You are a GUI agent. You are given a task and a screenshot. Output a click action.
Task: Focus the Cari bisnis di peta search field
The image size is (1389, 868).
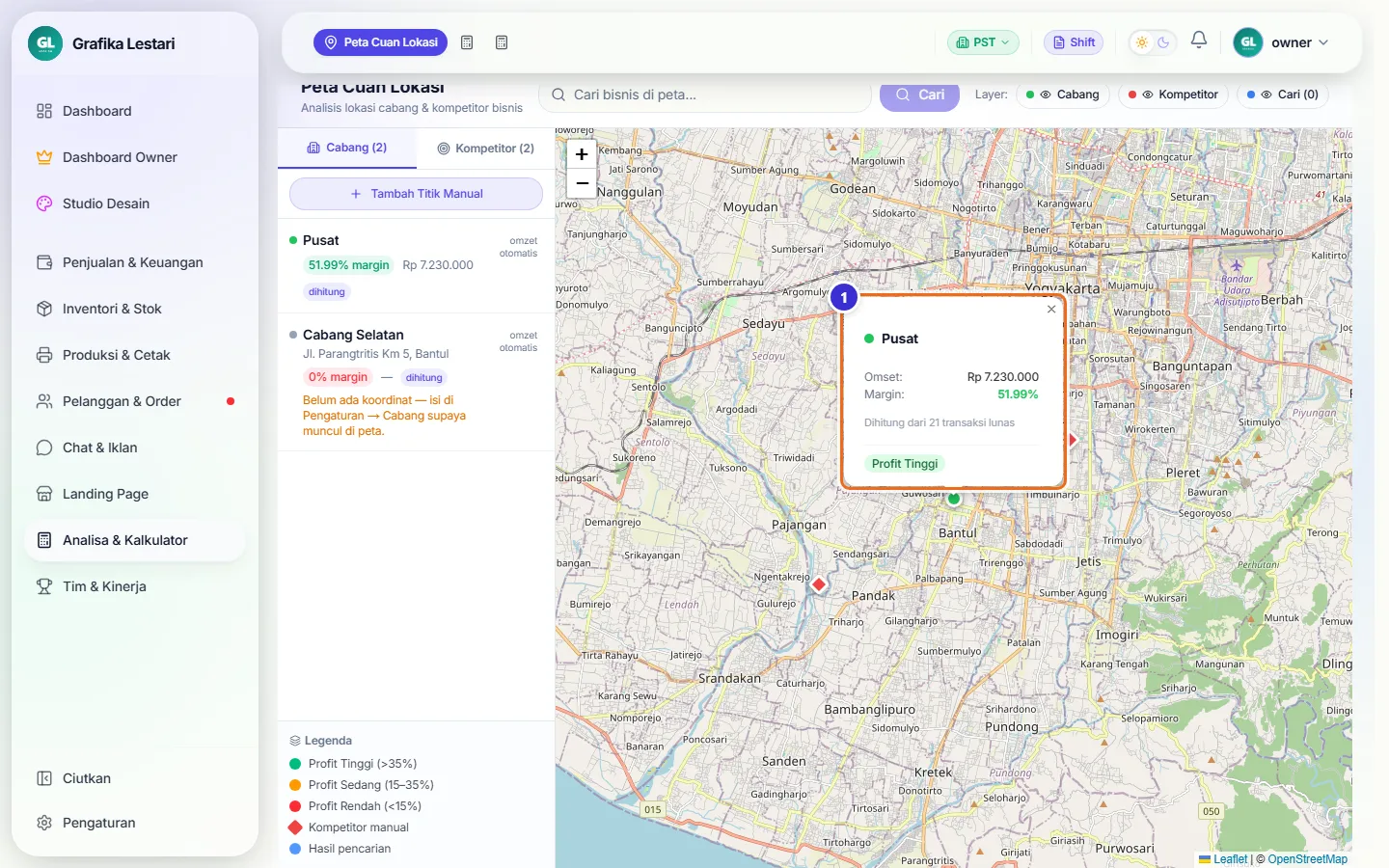[705, 95]
